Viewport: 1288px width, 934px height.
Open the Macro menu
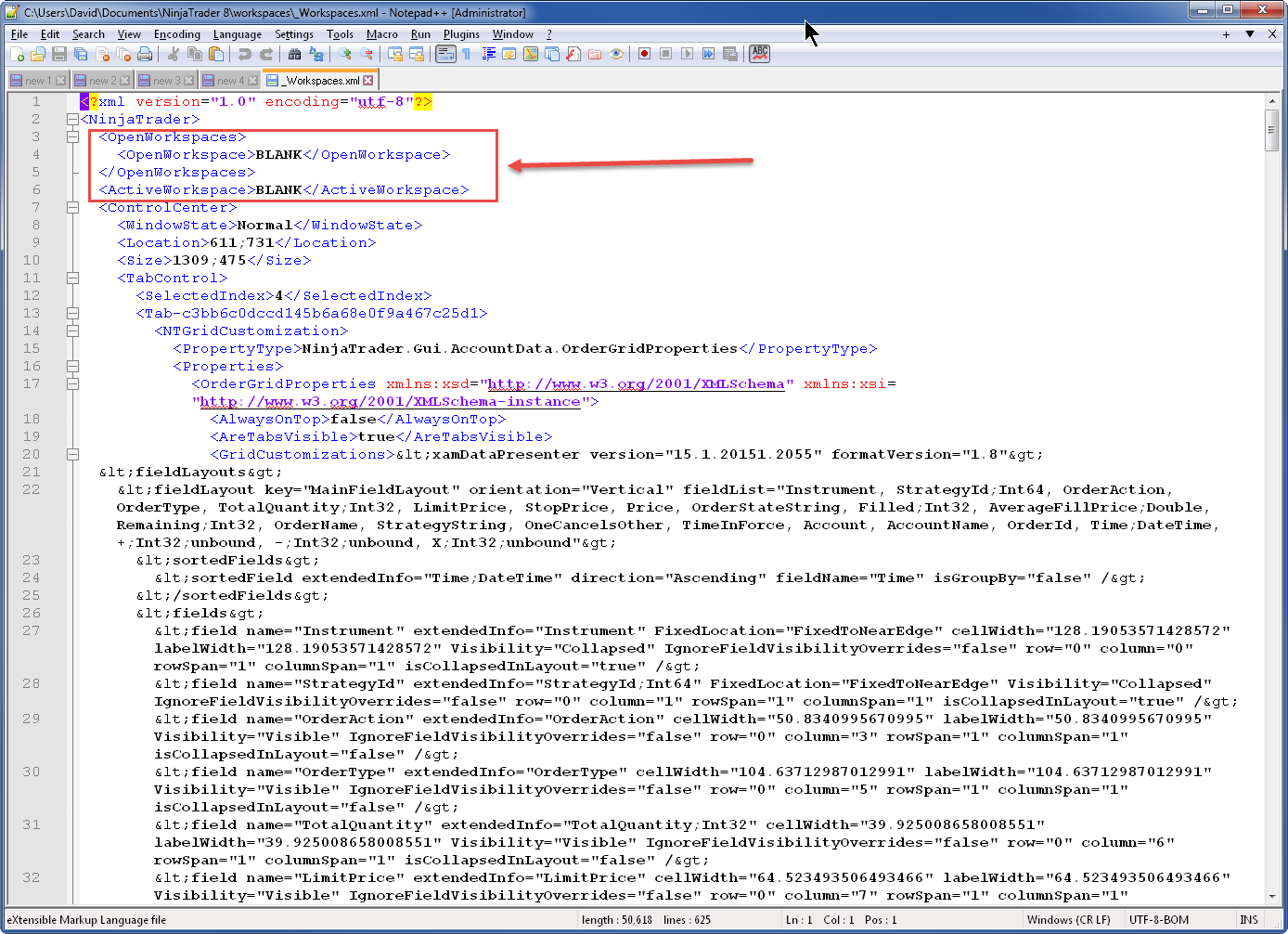380,33
